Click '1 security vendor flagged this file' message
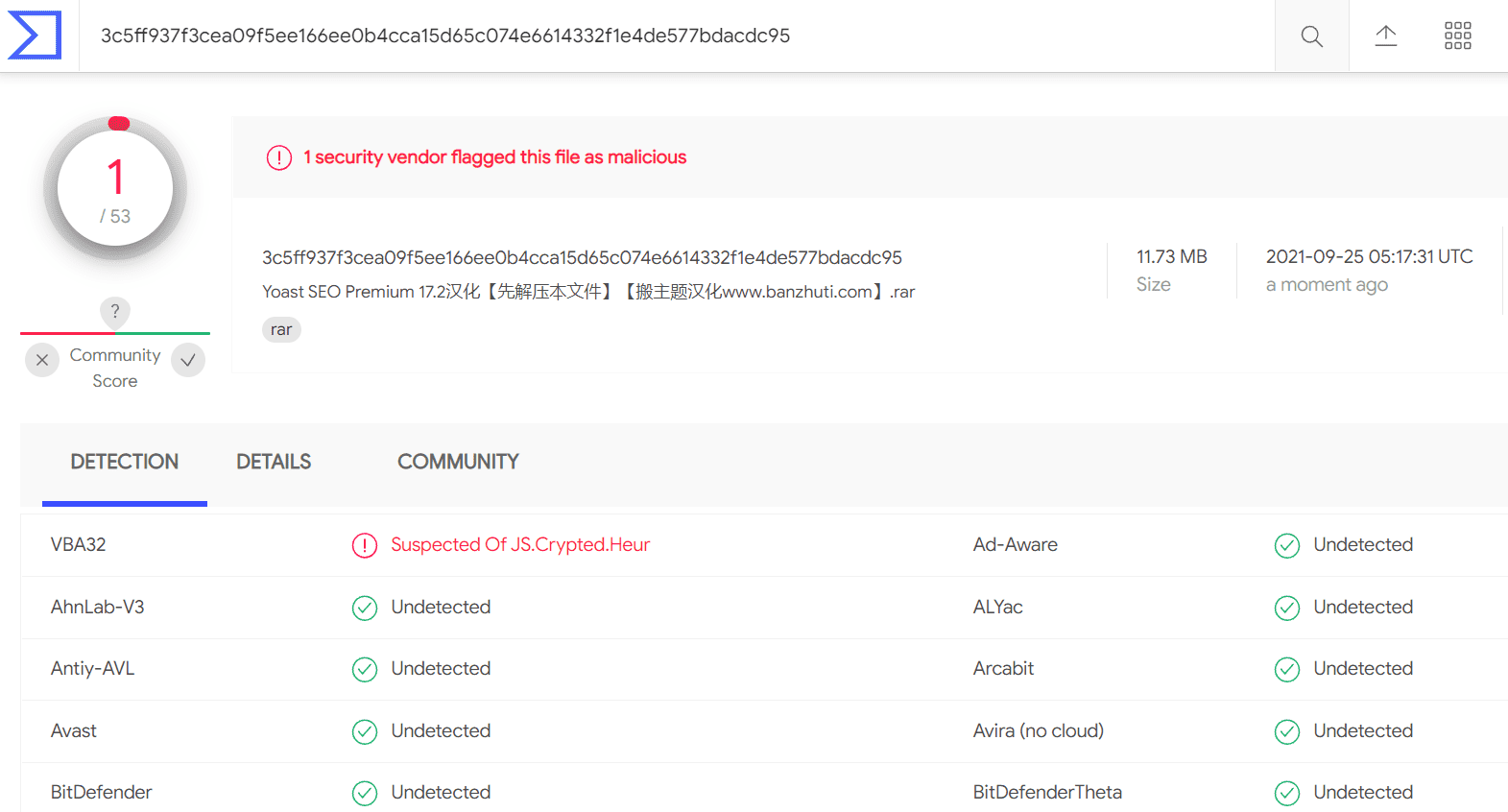Screen dimensions: 1508x812 [494, 157]
